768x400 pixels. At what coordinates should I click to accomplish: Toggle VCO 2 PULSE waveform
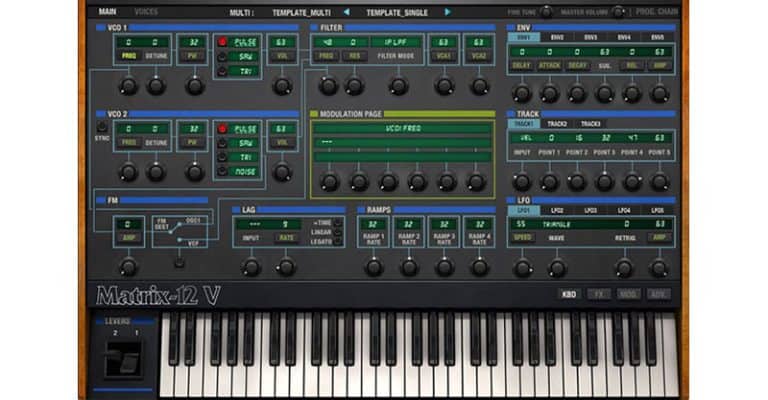click(222, 129)
